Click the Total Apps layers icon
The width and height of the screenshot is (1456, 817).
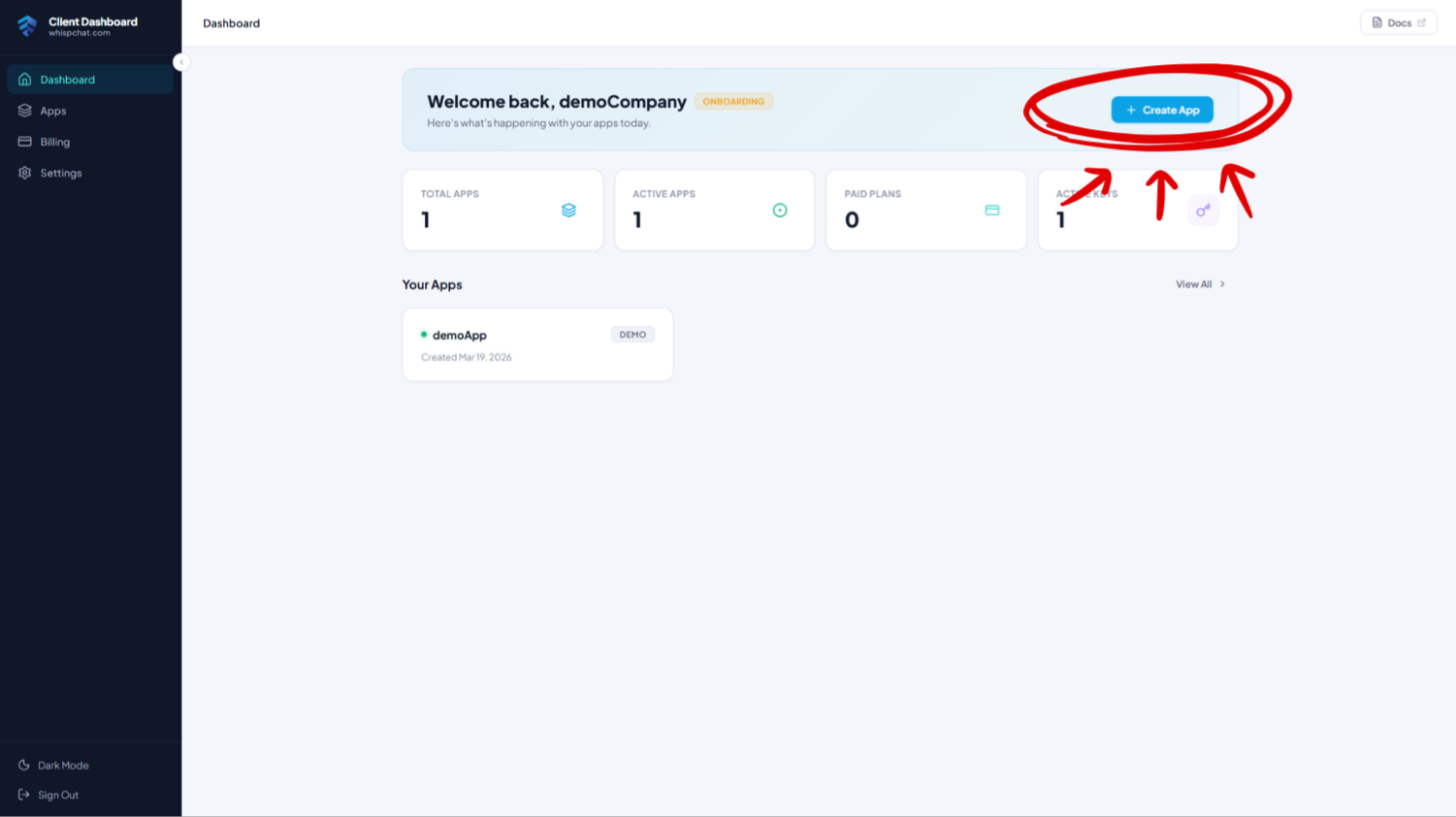[569, 210]
